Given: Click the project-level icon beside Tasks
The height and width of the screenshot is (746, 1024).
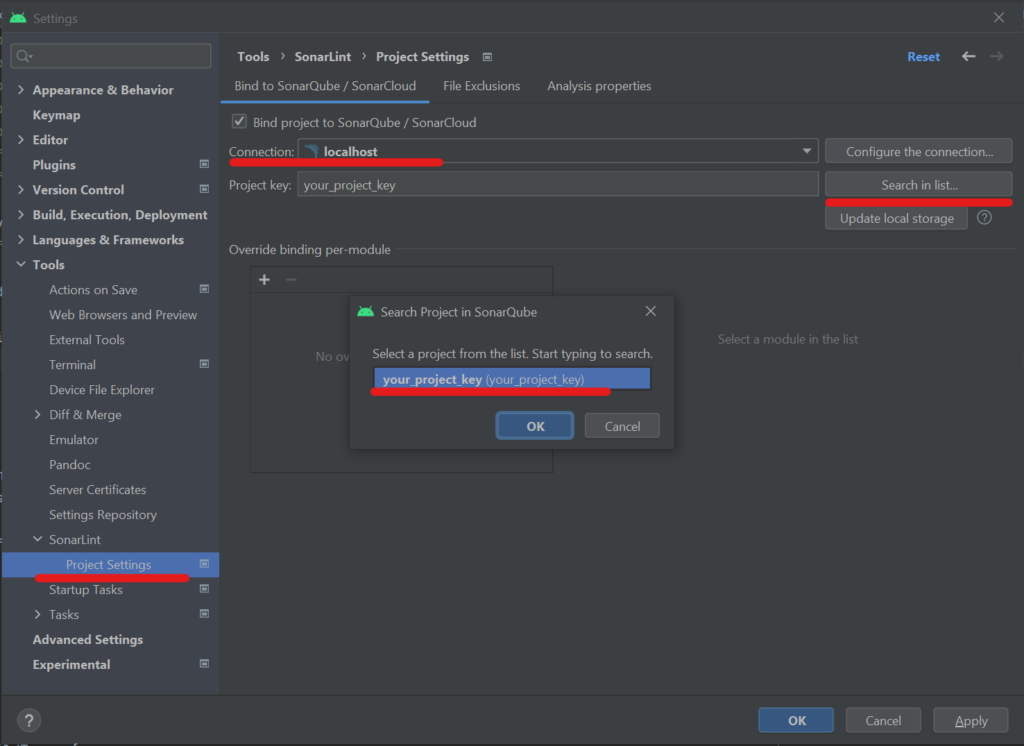Looking at the screenshot, I should (204, 614).
